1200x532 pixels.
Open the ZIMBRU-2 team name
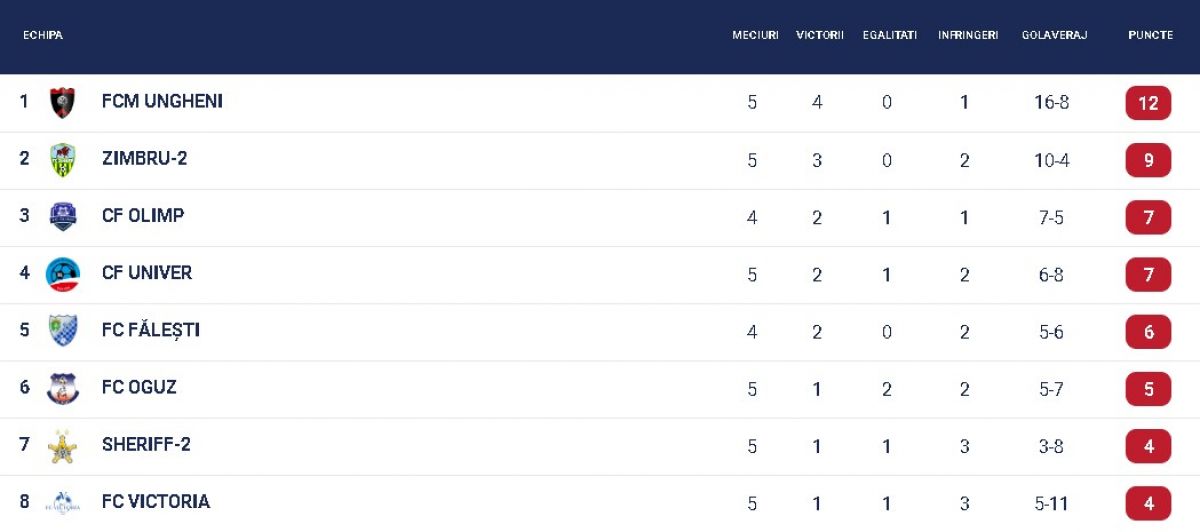[x=144, y=159]
